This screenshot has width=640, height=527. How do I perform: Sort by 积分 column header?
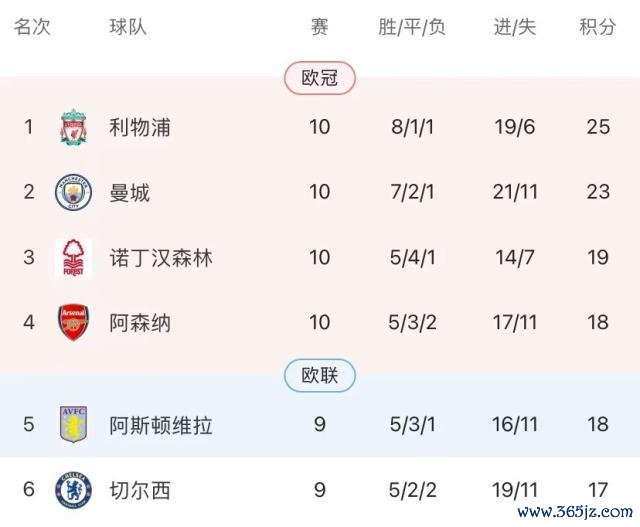(x=598, y=27)
